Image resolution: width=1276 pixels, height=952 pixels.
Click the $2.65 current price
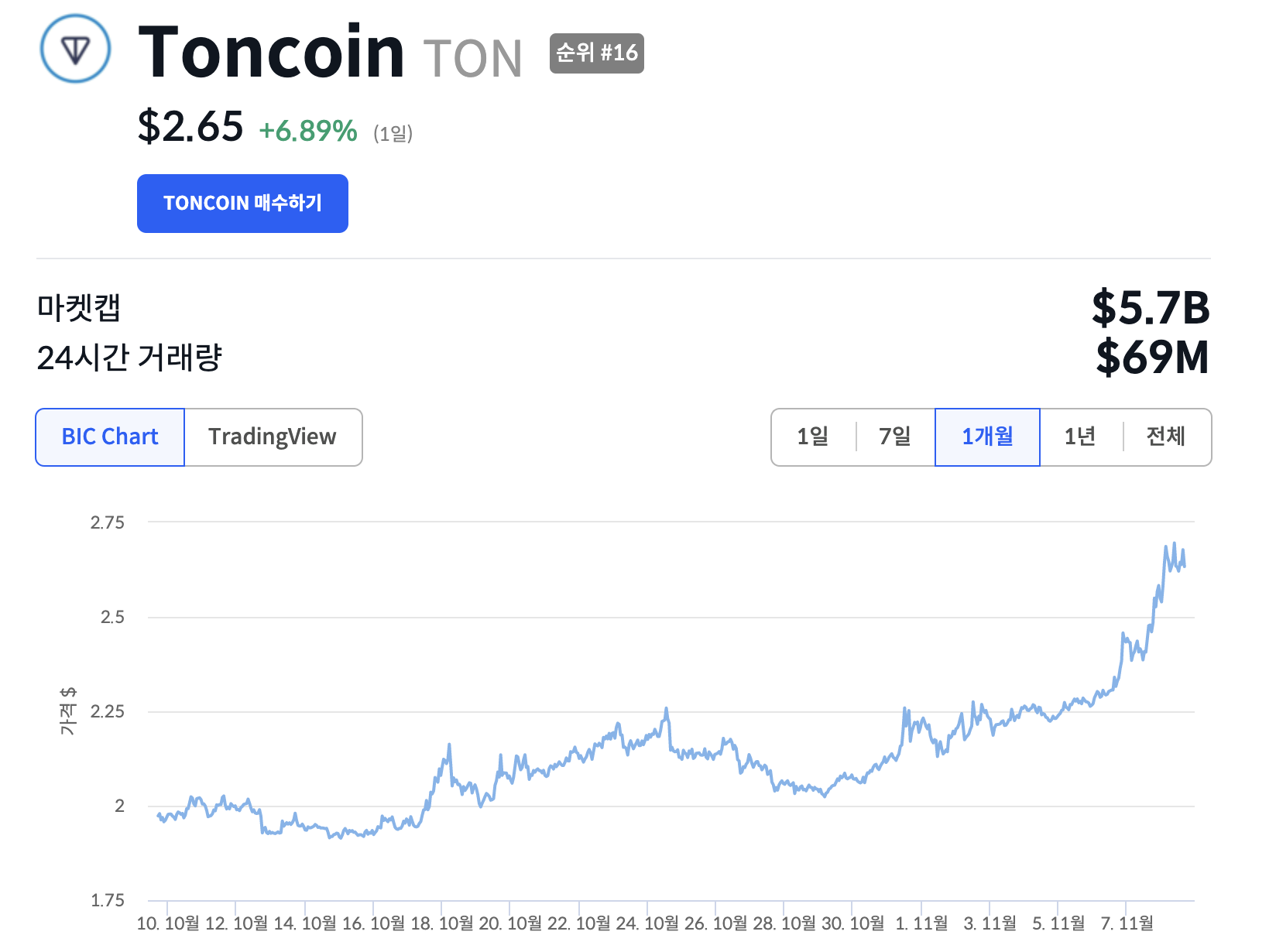click(x=190, y=126)
